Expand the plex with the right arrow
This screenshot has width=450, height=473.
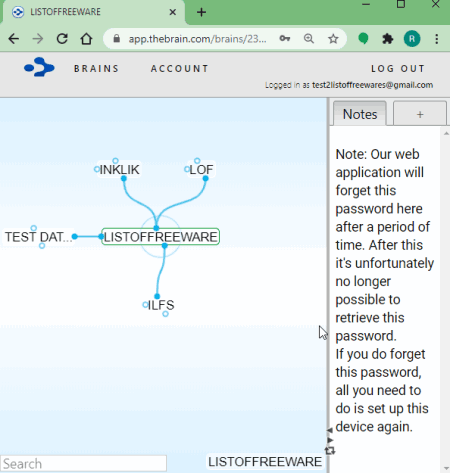pos(330,440)
